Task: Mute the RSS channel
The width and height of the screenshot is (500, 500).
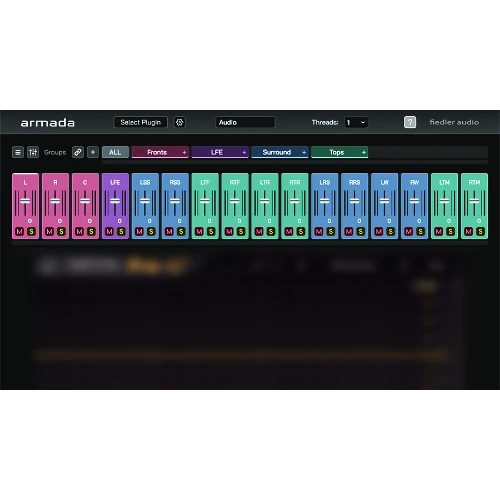Action: pos(169,231)
